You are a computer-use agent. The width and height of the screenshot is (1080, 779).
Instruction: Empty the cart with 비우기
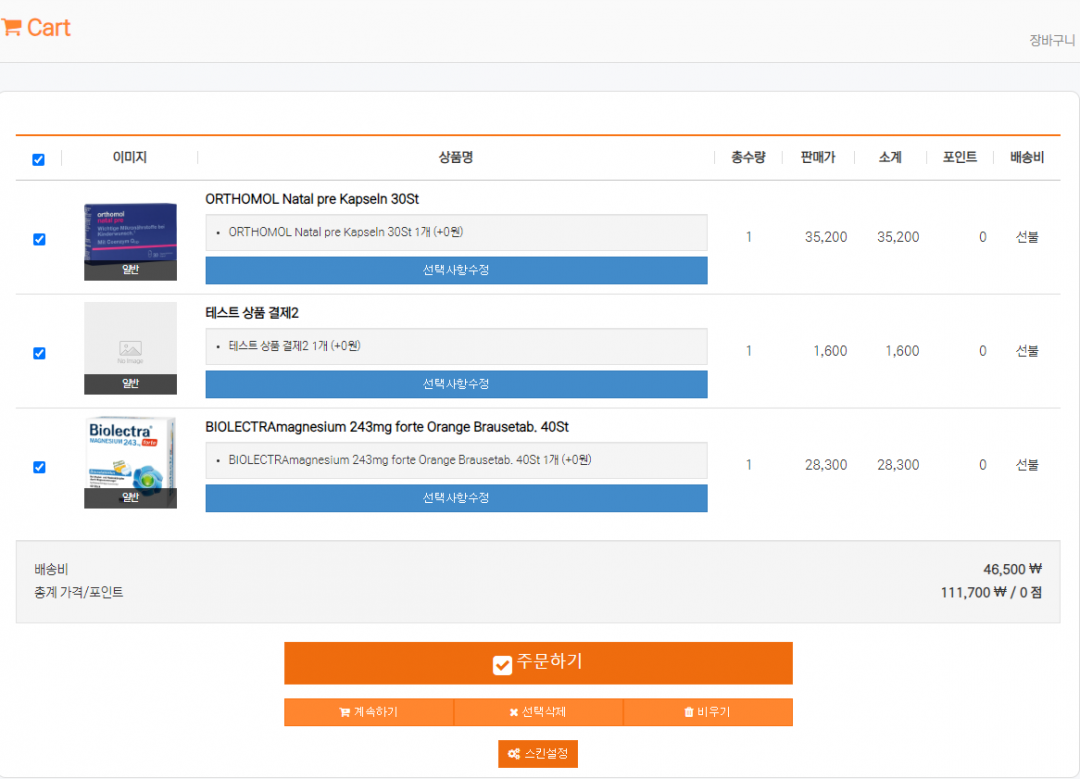click(707, 712)
